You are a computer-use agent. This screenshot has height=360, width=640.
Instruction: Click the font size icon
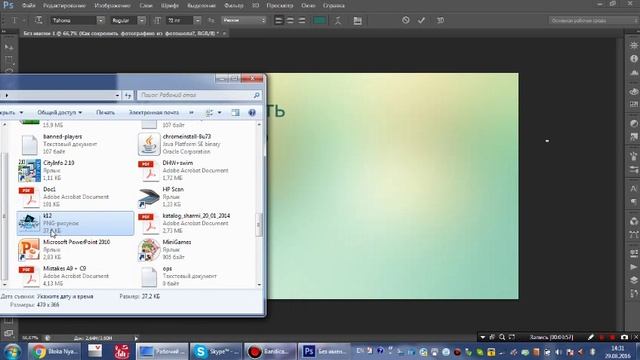(x=158, y=20)
